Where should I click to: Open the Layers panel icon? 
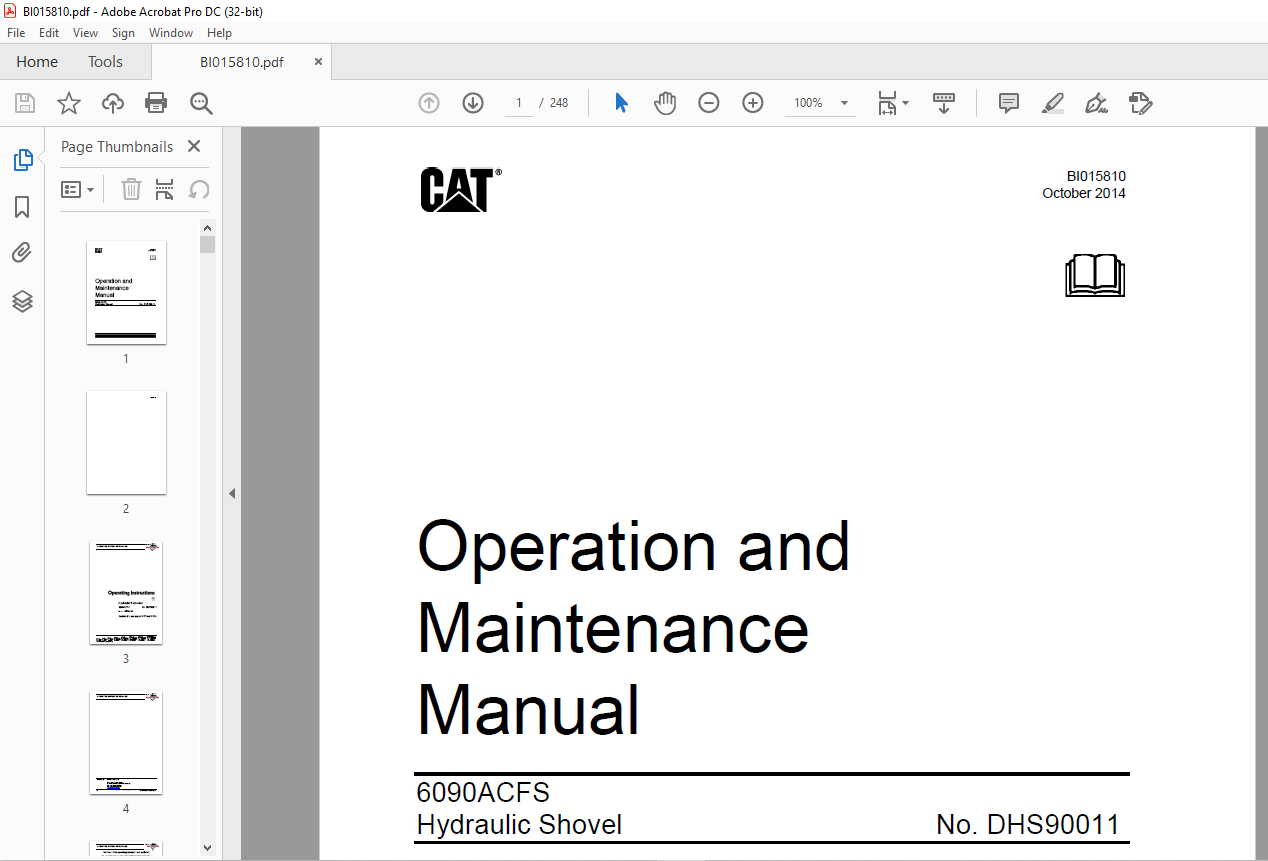[22, 301]
